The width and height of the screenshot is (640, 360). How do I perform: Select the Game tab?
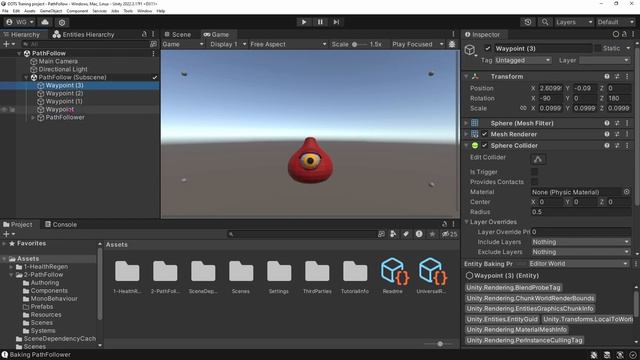[216, 35]
